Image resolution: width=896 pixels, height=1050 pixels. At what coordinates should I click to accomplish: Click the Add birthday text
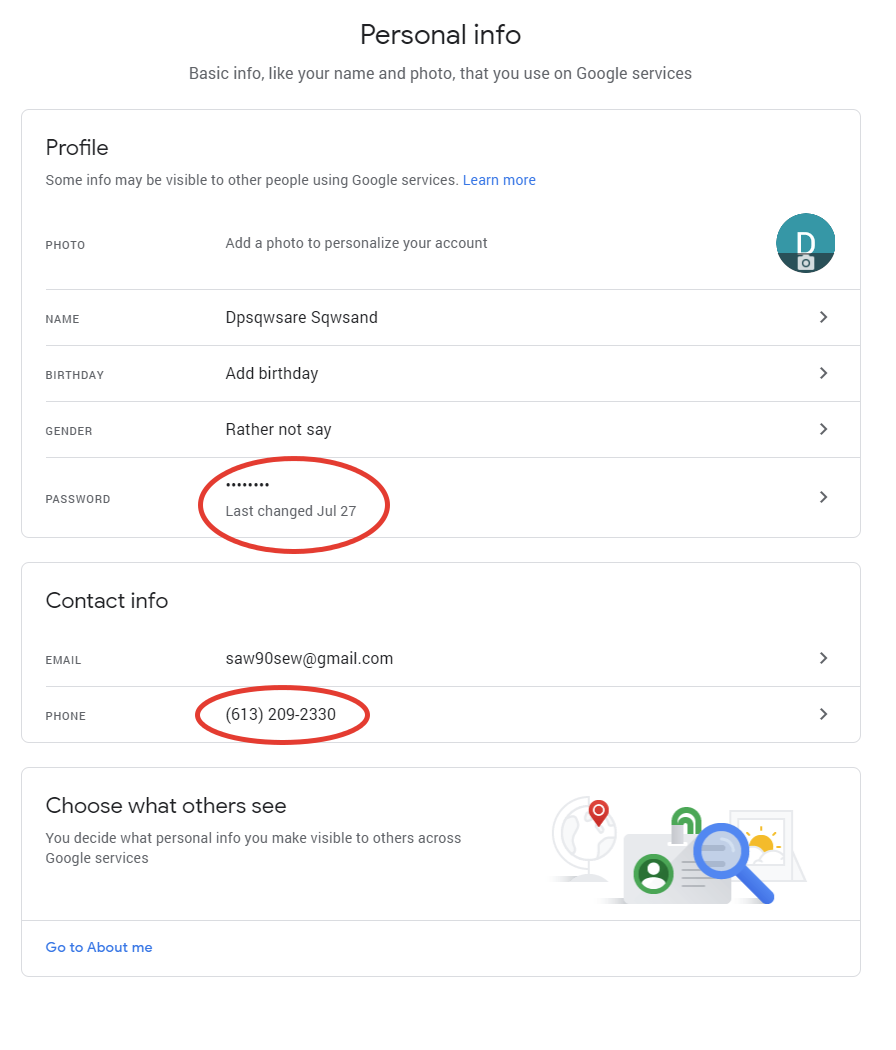click(271, 374)
